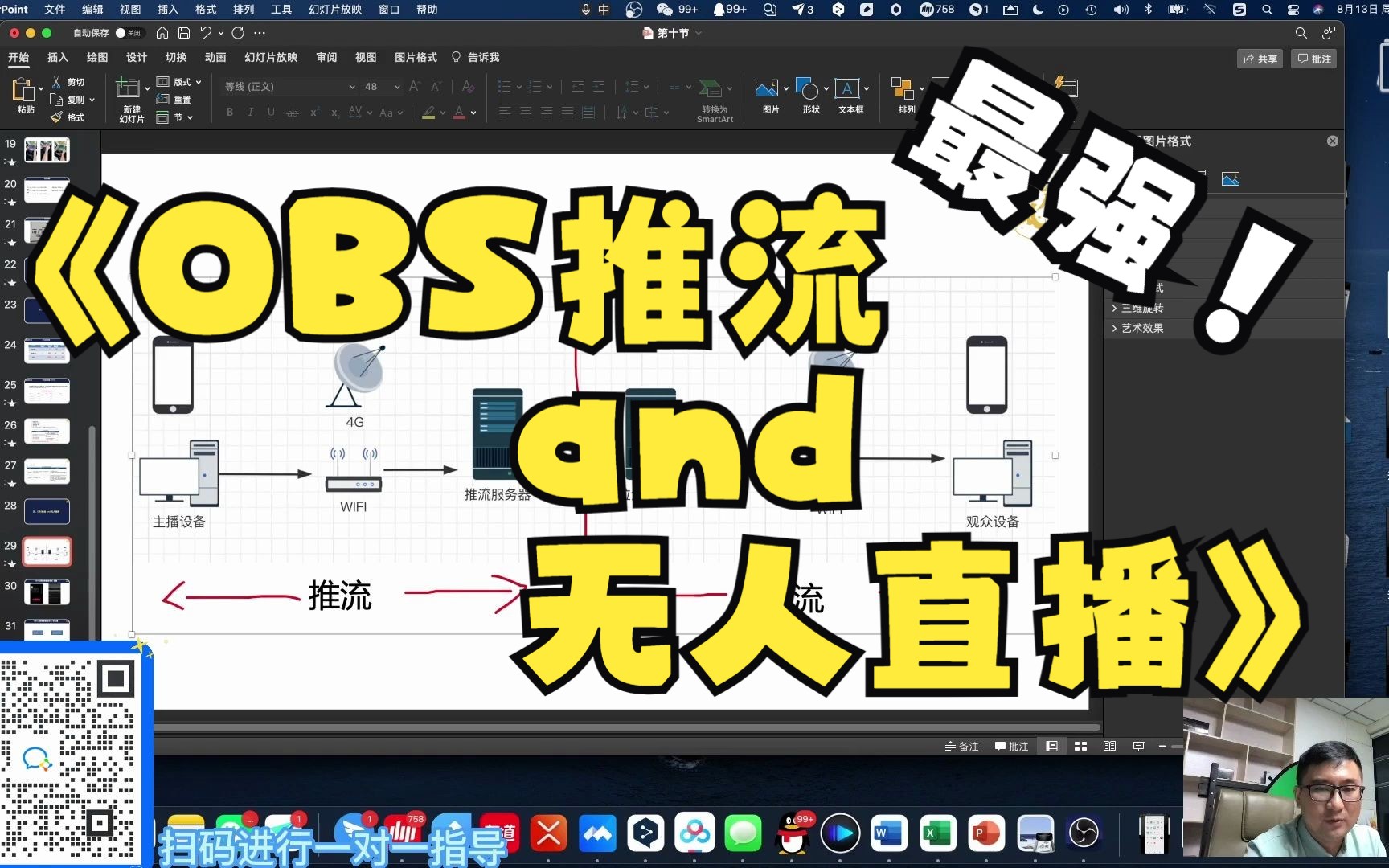1389x868 pixels.
Task: Open the Slide Show menu in menu bar
Action: 335,10
